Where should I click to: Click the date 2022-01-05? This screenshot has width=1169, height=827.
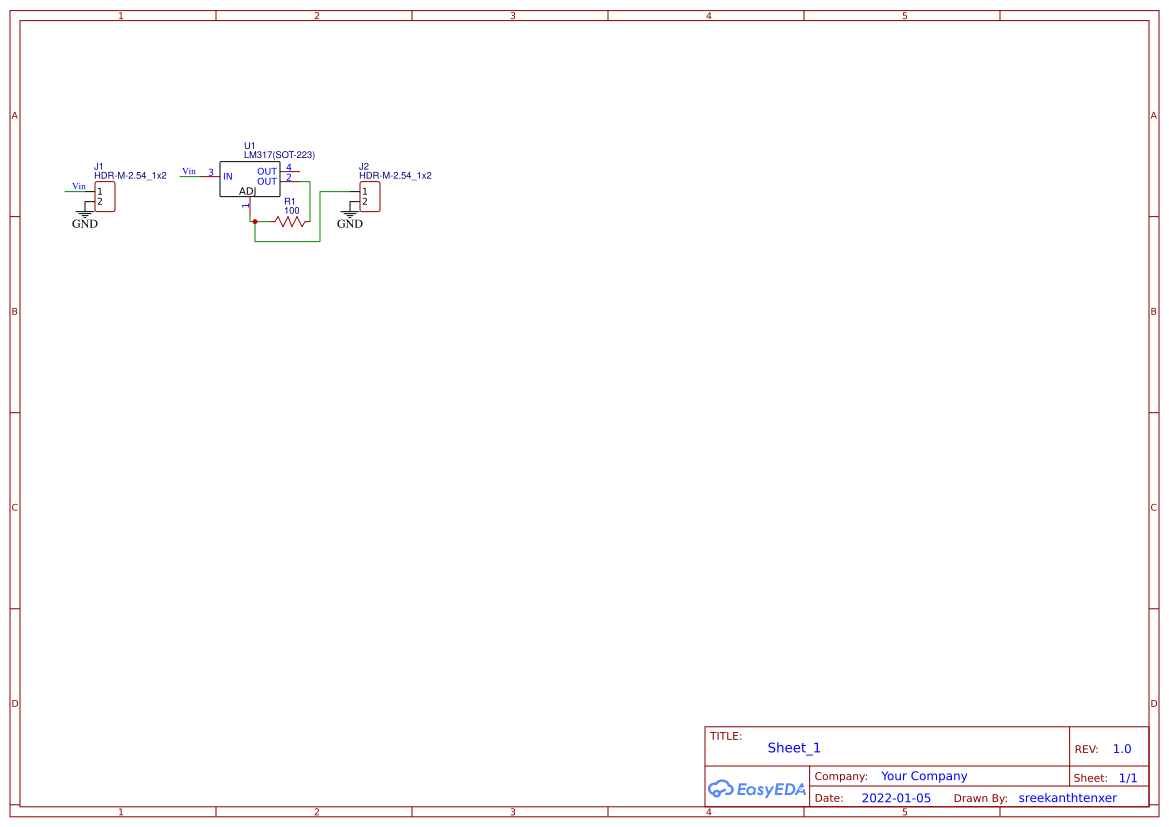click(896, 797)
